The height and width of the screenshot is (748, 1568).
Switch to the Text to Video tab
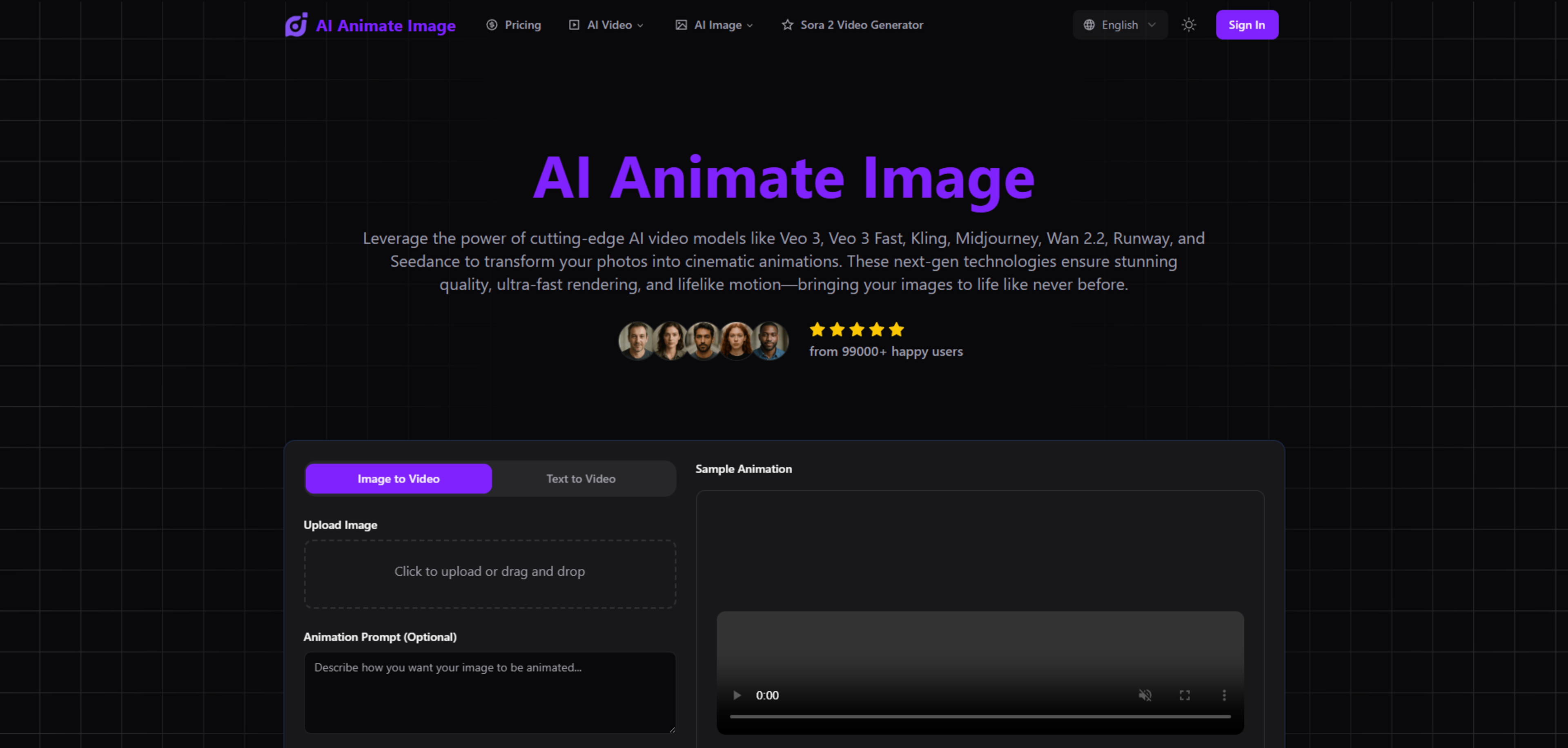point(580,479)
